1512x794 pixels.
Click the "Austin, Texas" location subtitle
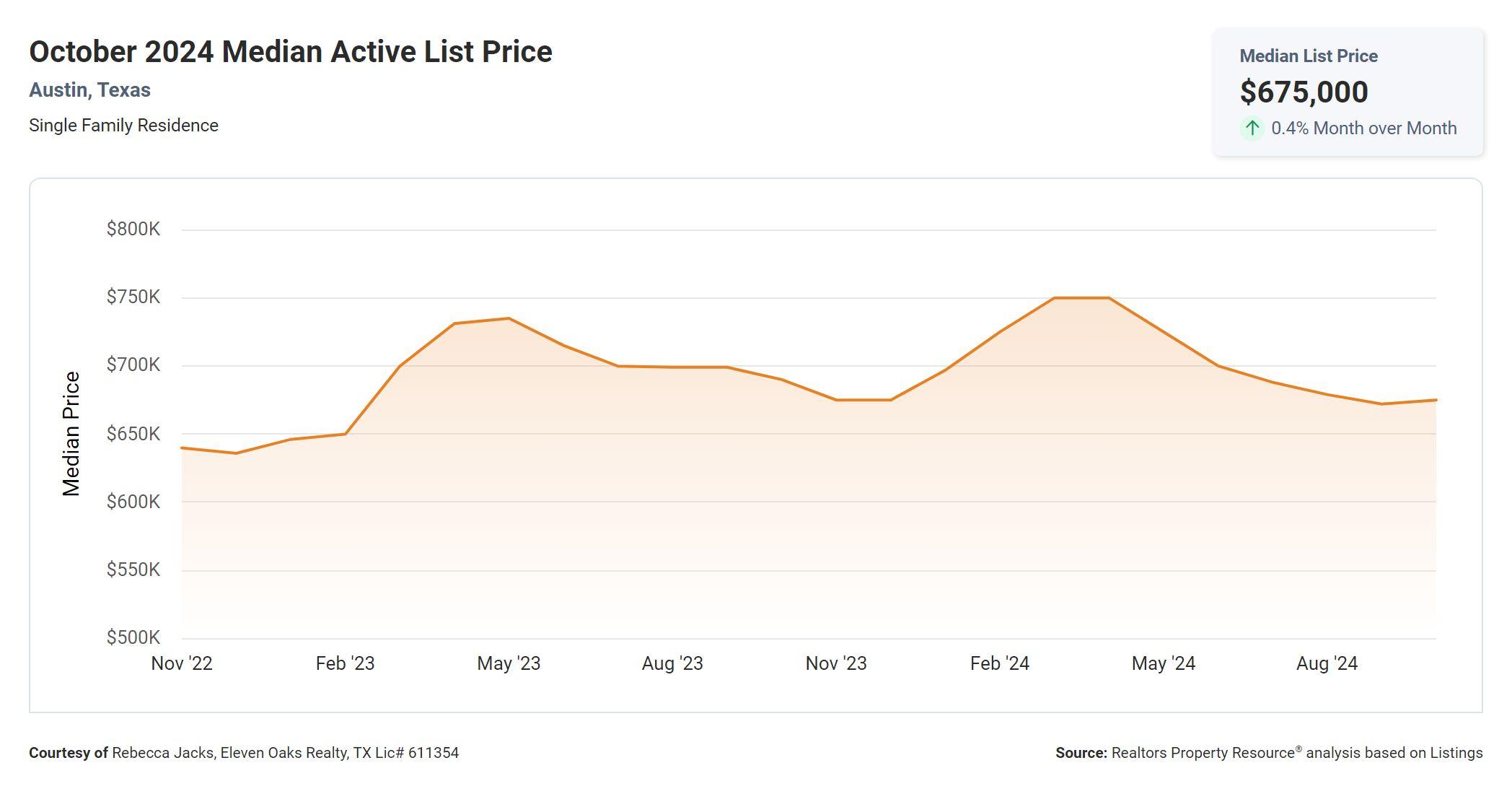89,90
